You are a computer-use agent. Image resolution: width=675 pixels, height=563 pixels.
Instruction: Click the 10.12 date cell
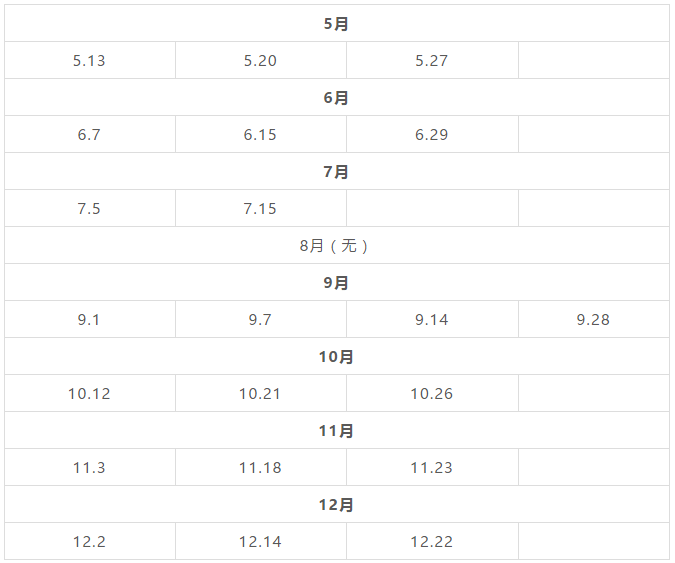tap(90, 393)
